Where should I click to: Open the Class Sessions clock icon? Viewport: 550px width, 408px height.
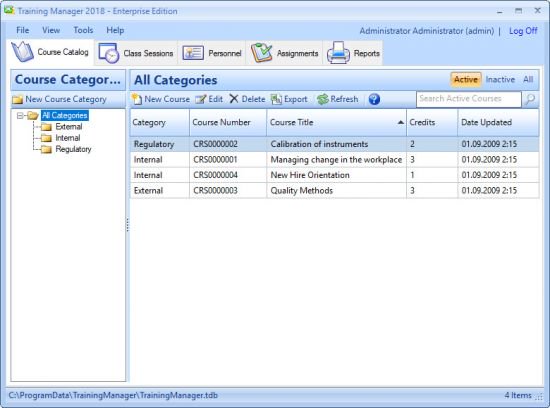click(108, 53)
